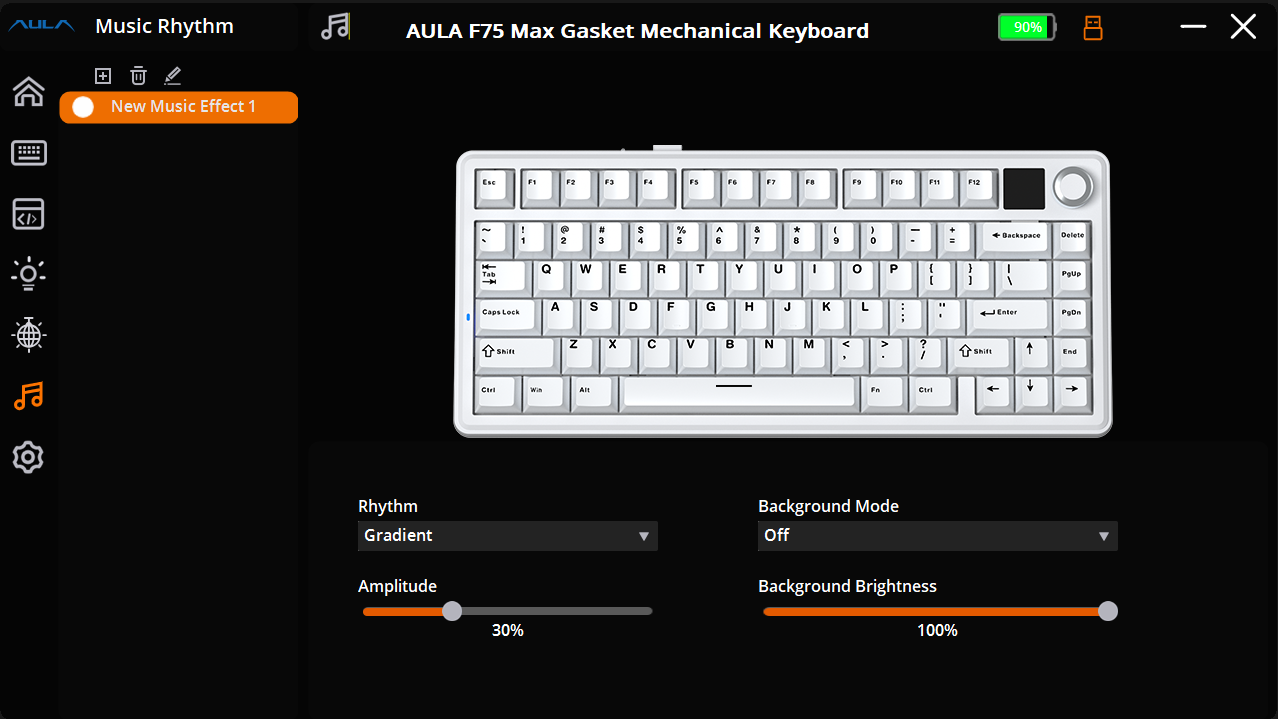Delete the selected music effect

138,76
